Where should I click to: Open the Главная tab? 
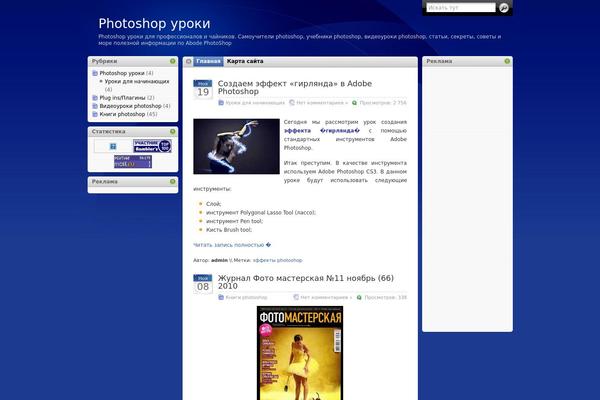click(x=208, y=61)
